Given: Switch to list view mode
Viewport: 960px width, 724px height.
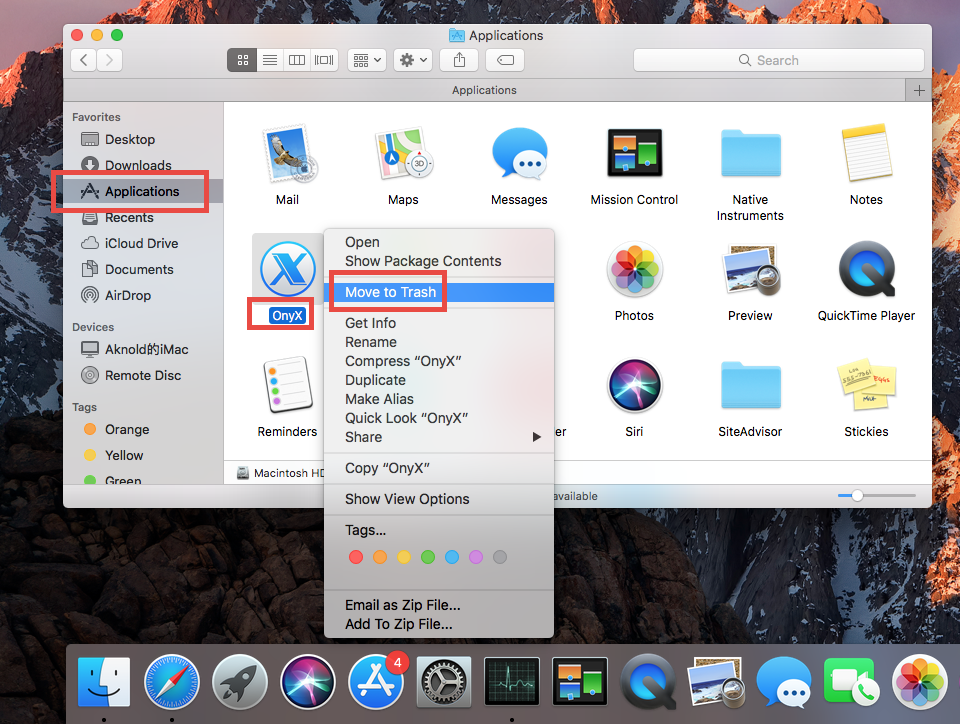Looking at the screenshot, I should click(269, 59).
